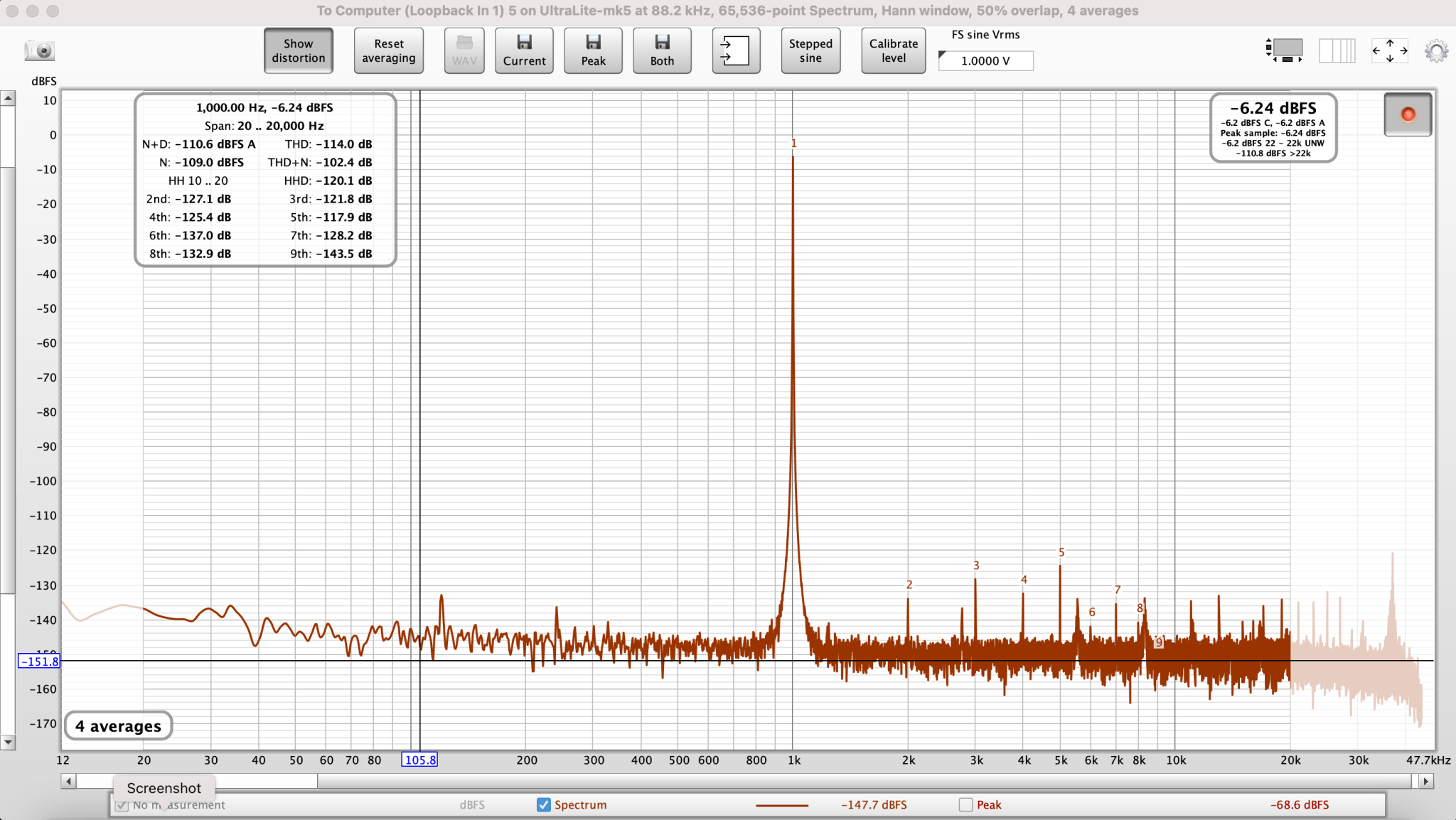Save the Current spectrum trace
Screen dimensions: 1456x820
tap(524, 50)
